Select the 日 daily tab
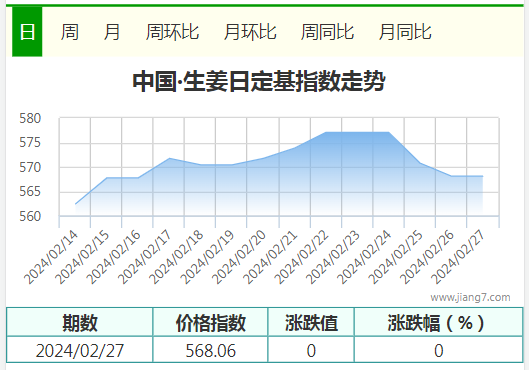 (27, 32)
